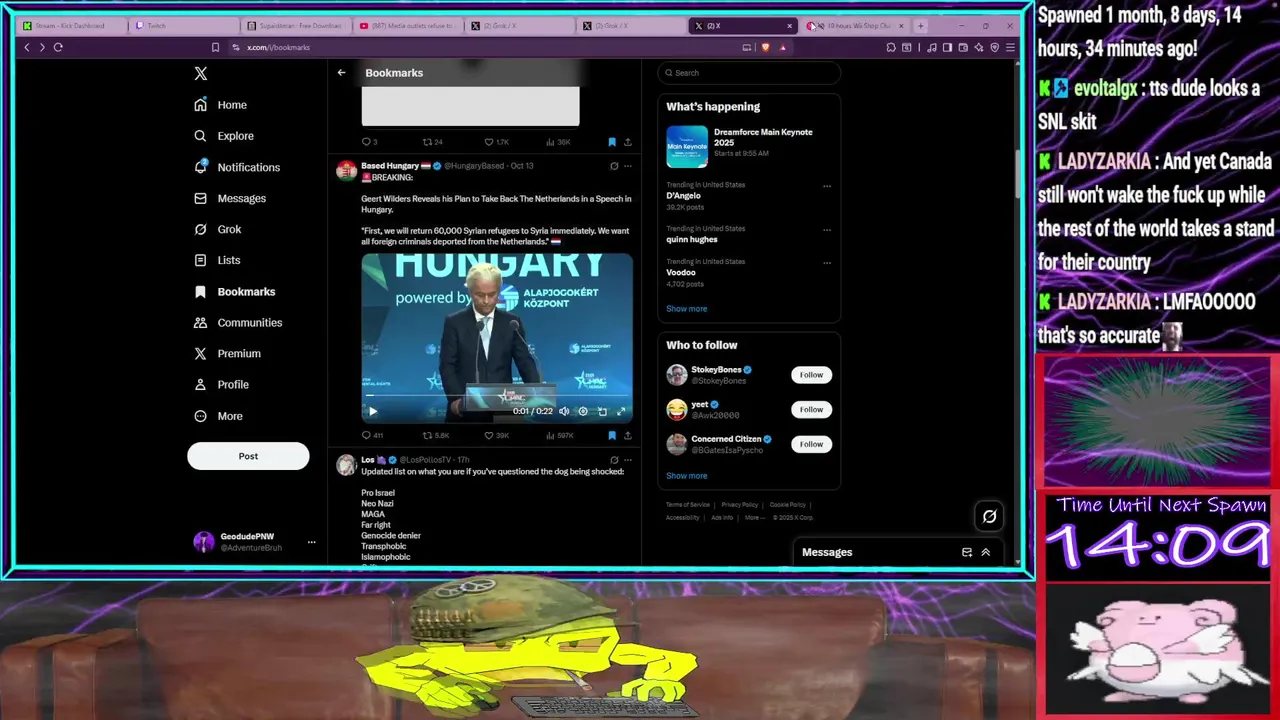This screenshot has height=720, width=1280.
Task: Click the X search field
Action: [749, 73]
